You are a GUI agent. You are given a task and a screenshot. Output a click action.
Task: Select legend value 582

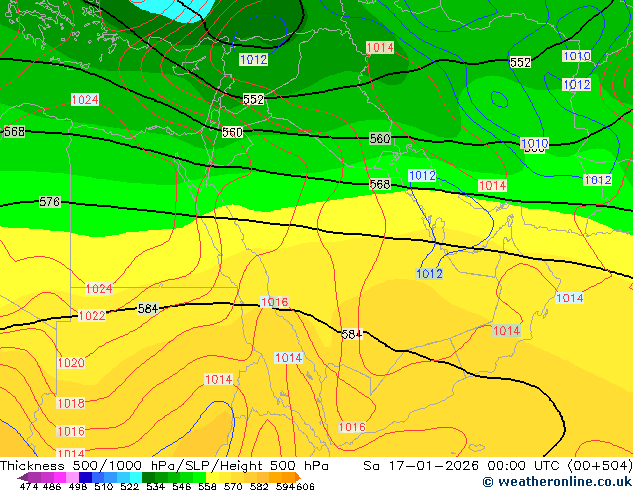(259, 486)
